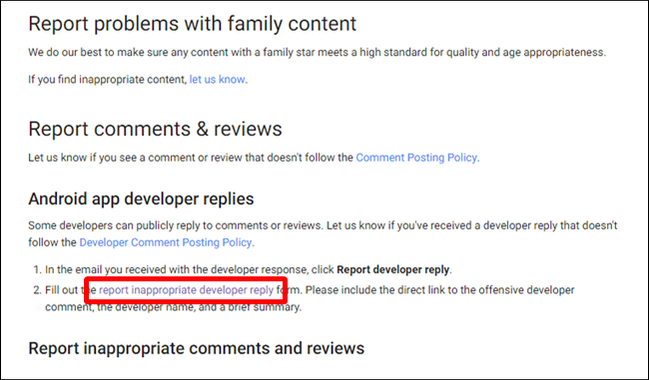Click the 'Report comments & reviews' heading
649x380 pixels.
click(x=155, y=129)
